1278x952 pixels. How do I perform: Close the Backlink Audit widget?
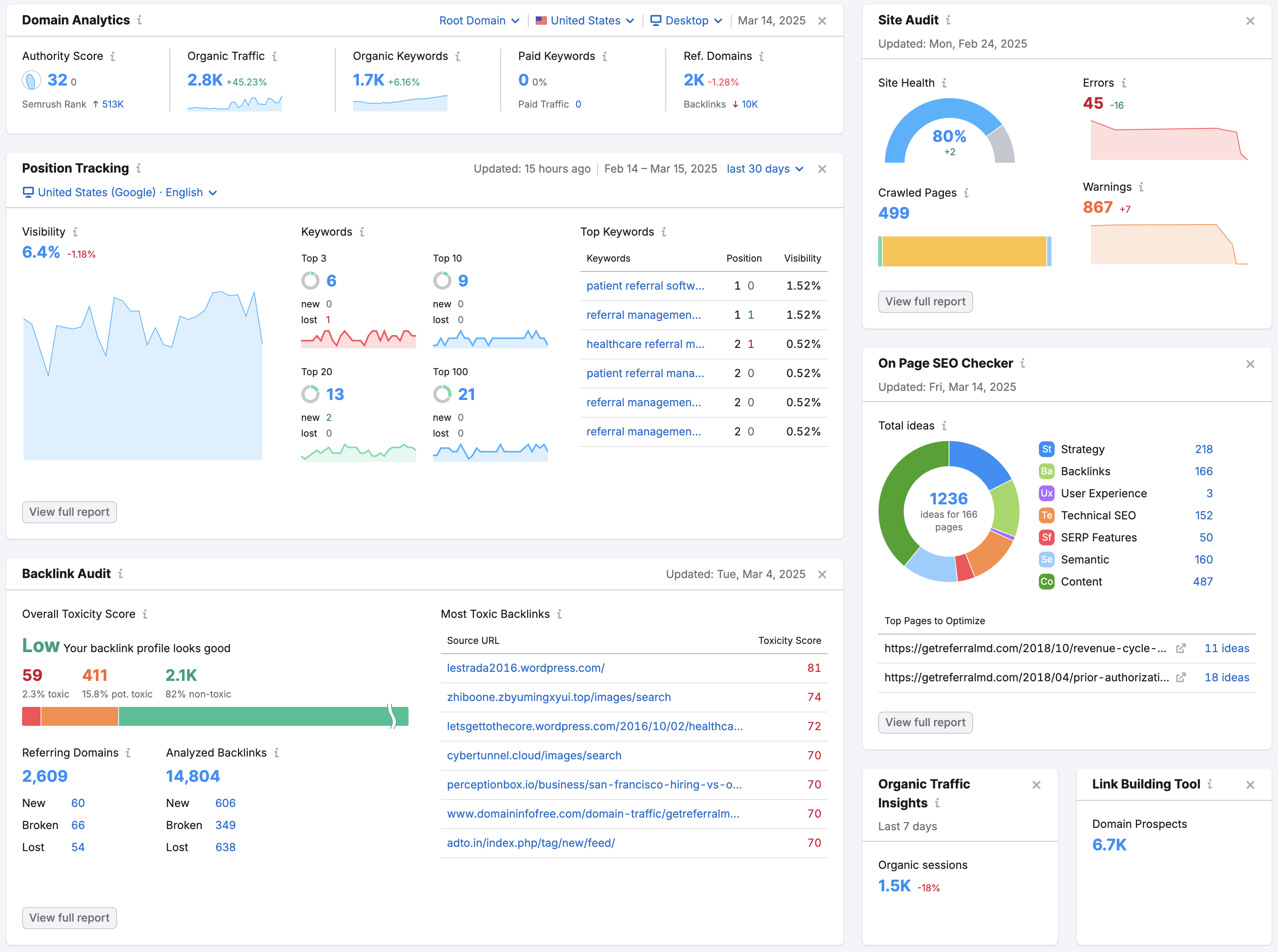coord(822,575)
